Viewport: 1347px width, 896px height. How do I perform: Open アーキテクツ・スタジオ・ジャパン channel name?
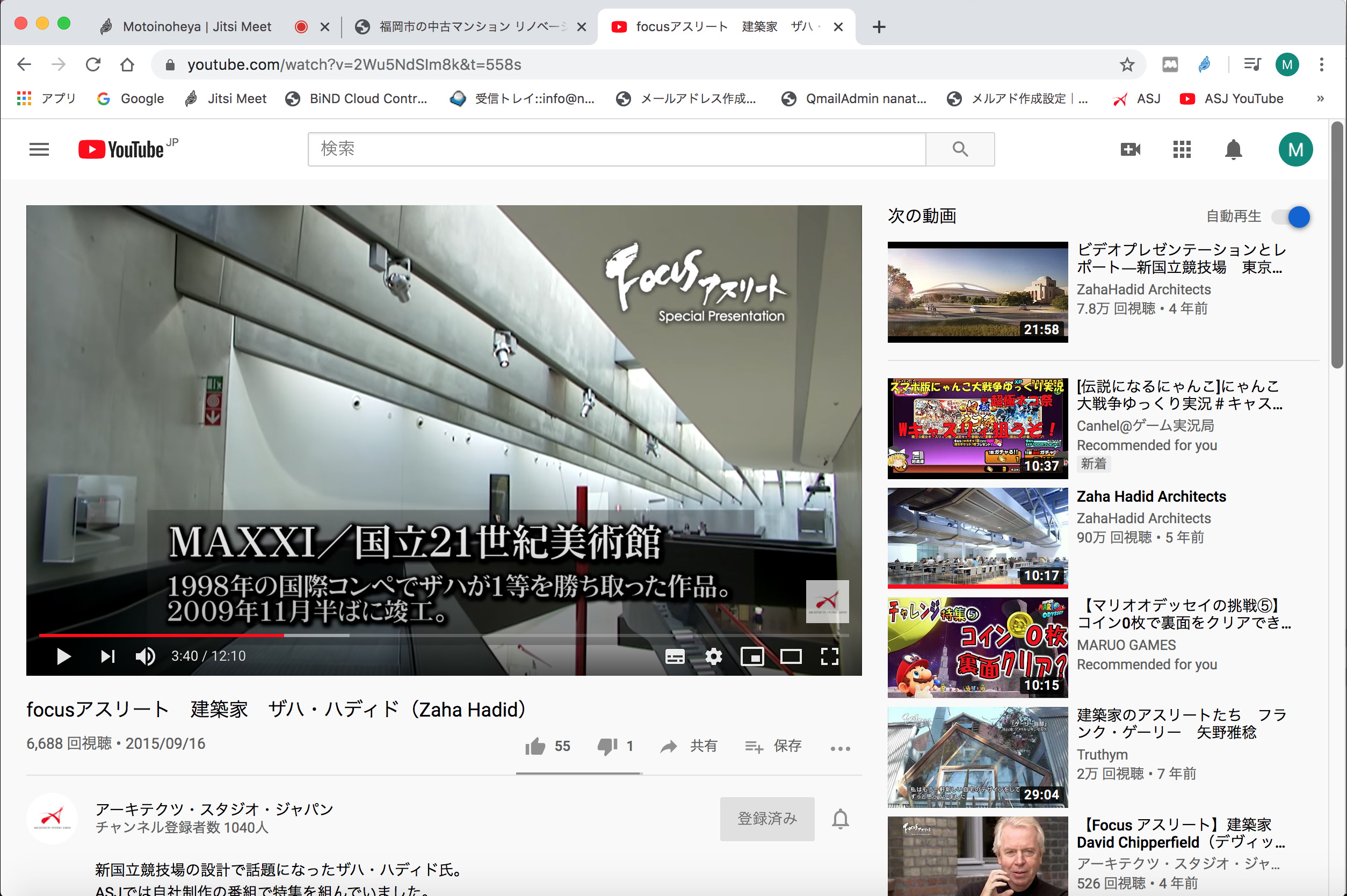coord(214,808)
